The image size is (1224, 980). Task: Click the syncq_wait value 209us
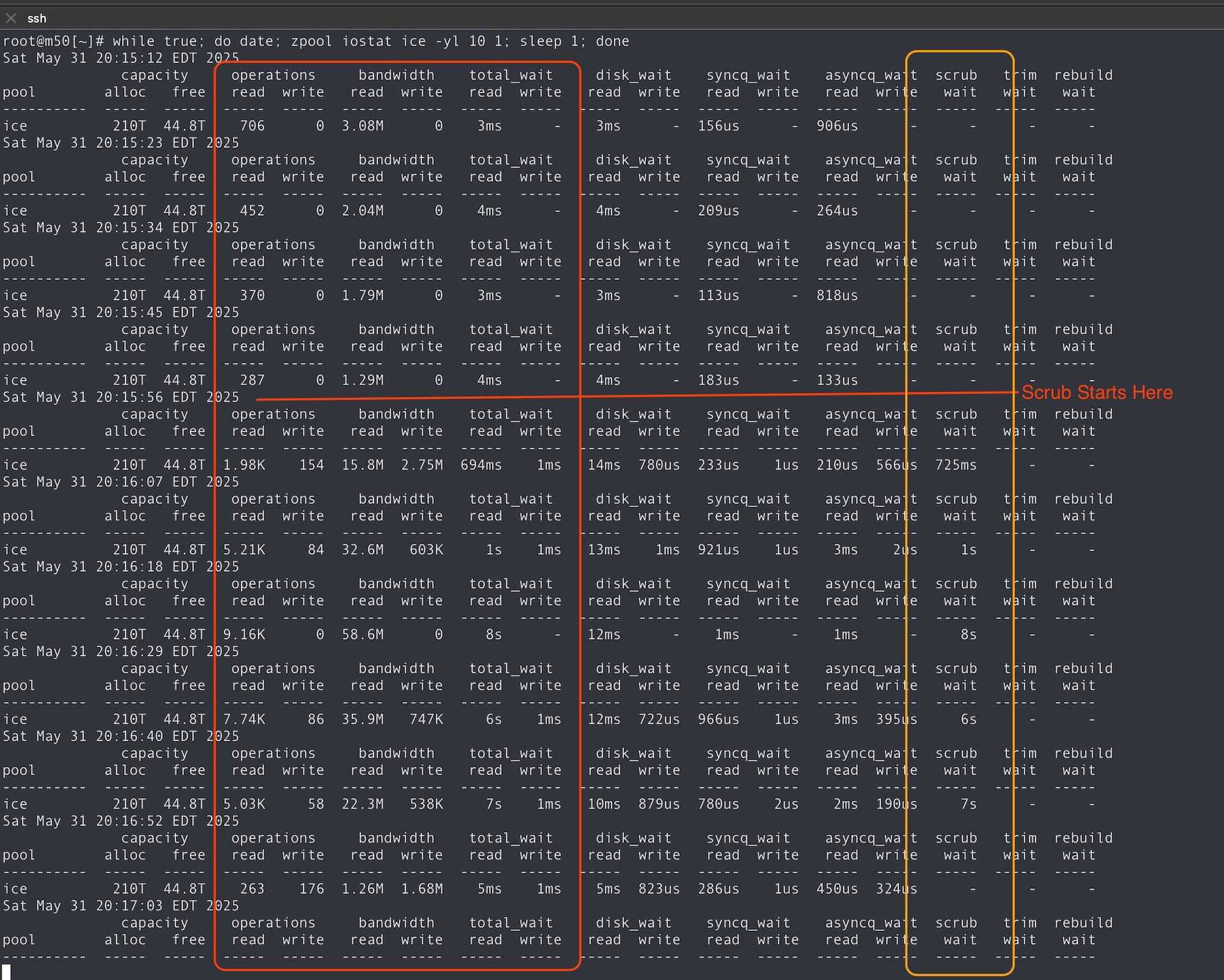[718, 211]
